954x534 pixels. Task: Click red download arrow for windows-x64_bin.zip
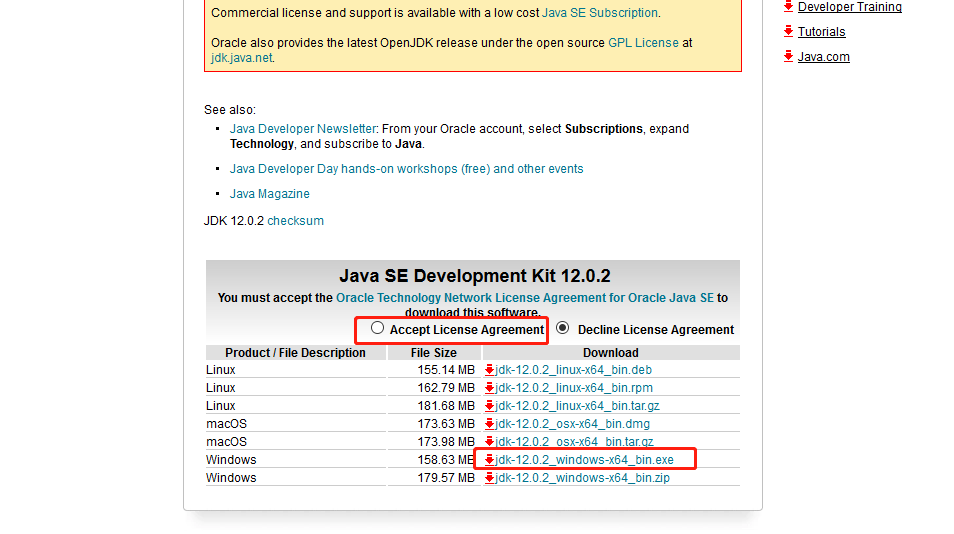click(x=489, y=478)
